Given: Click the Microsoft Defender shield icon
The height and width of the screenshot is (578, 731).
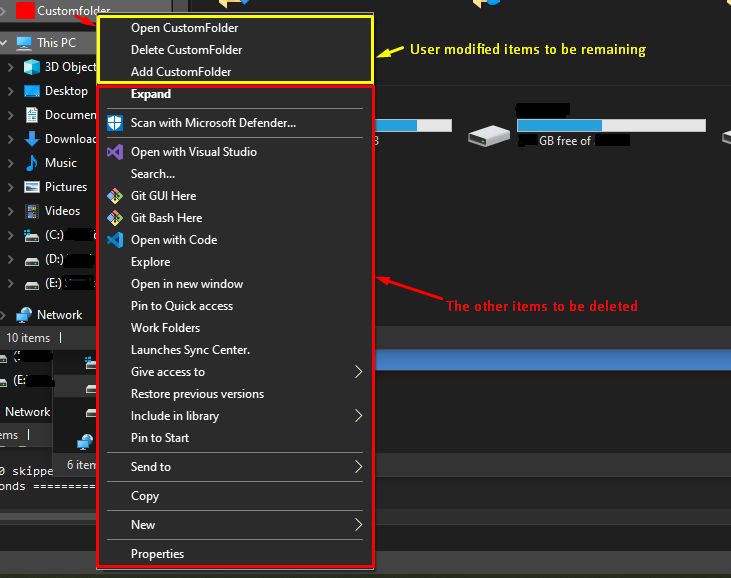Looking at the screenshot, I should pos(115,123).
